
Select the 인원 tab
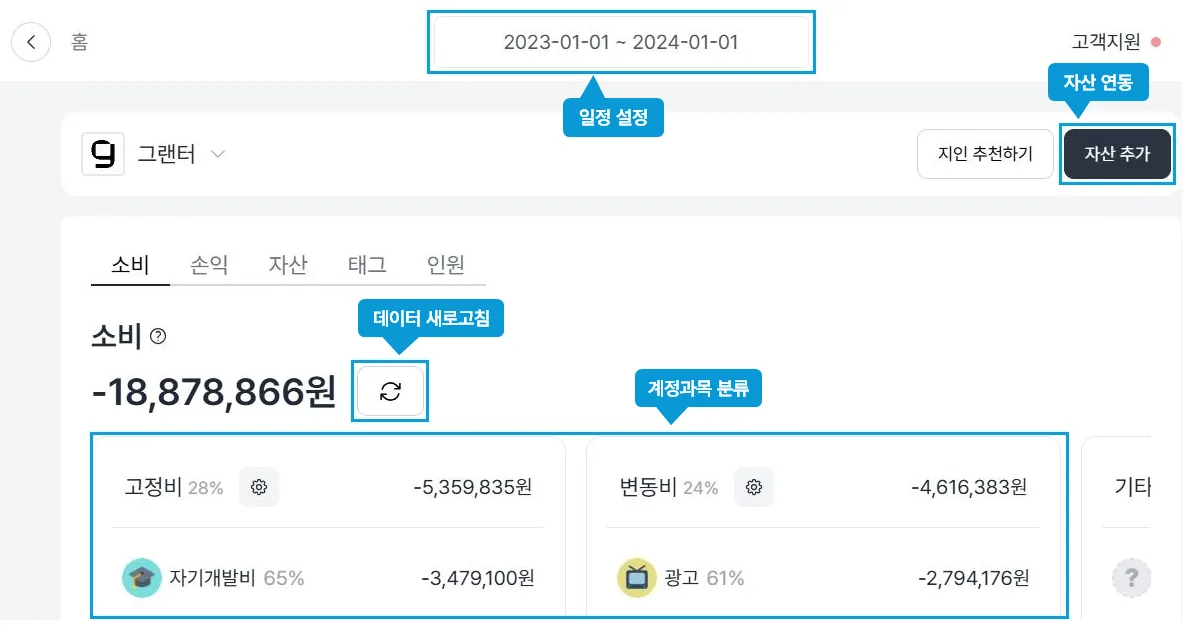(x=446, y=265)
